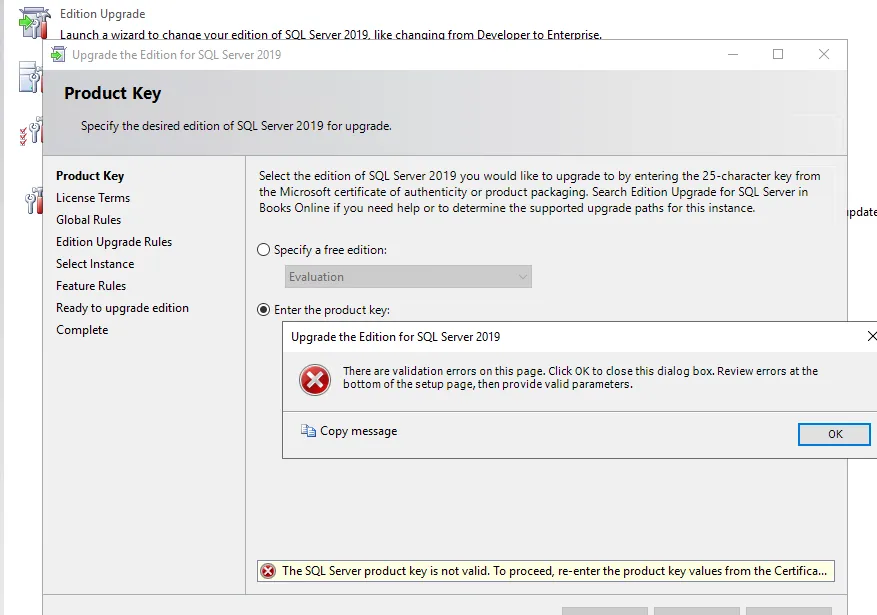
Task: Maximize the Upgrade the Edition wizard window
Action: (x=778, y=55)
